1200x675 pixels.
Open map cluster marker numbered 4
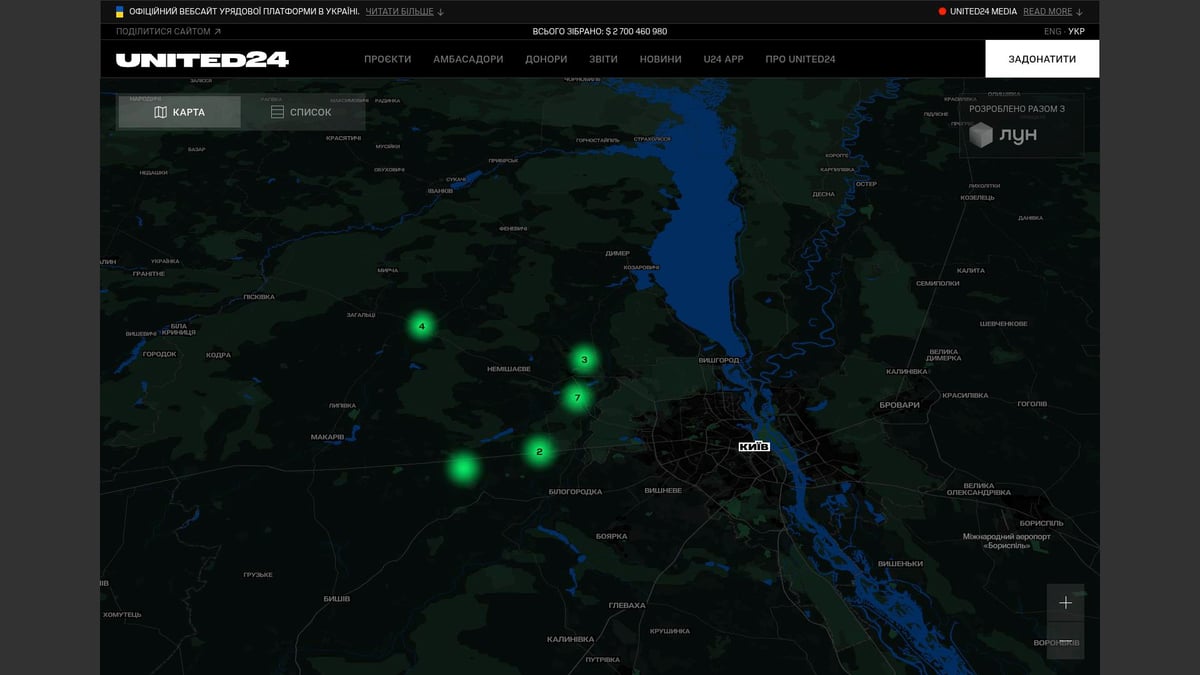pos(422,326)
